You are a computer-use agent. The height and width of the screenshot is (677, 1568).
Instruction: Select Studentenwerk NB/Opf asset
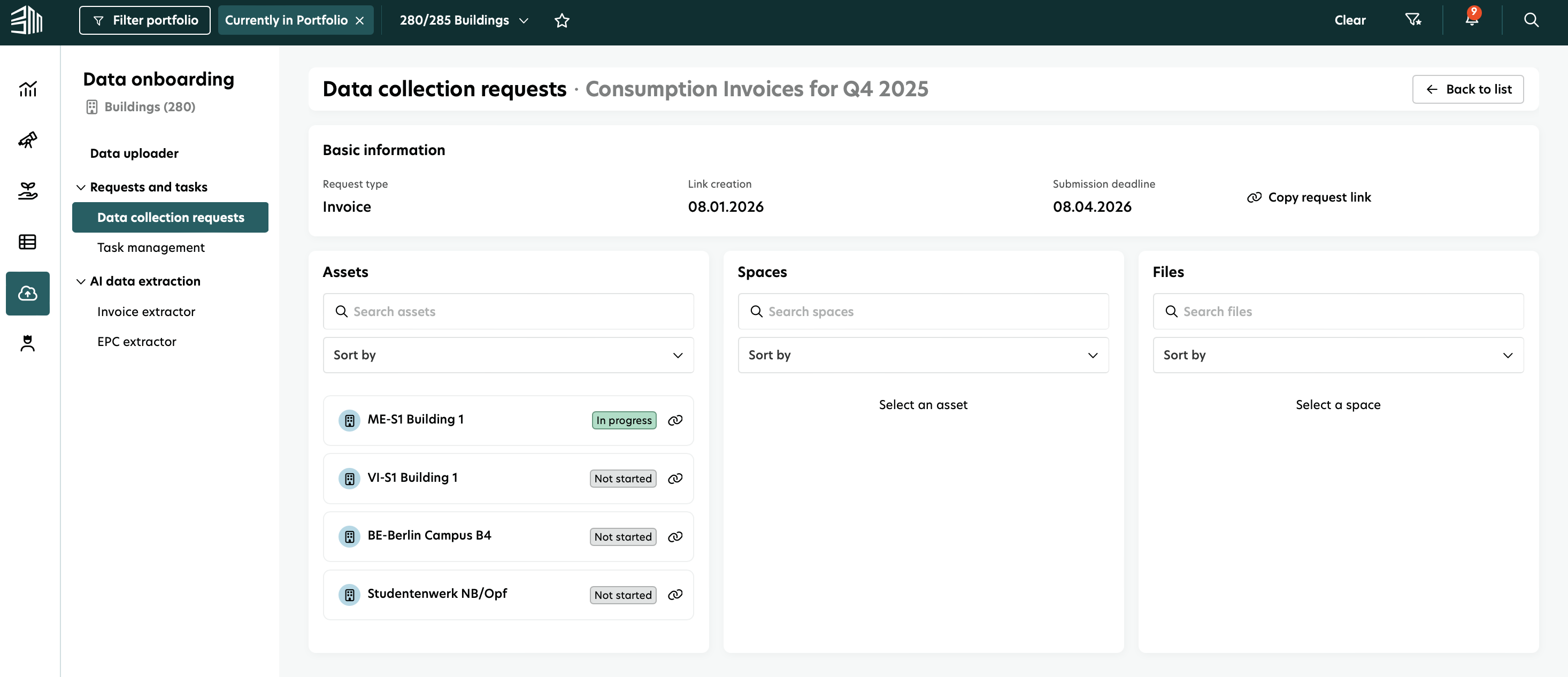508,595
